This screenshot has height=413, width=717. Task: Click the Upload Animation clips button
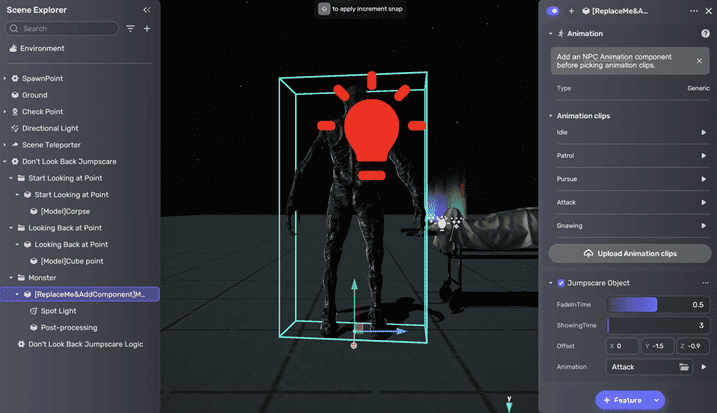coord(629,253)
